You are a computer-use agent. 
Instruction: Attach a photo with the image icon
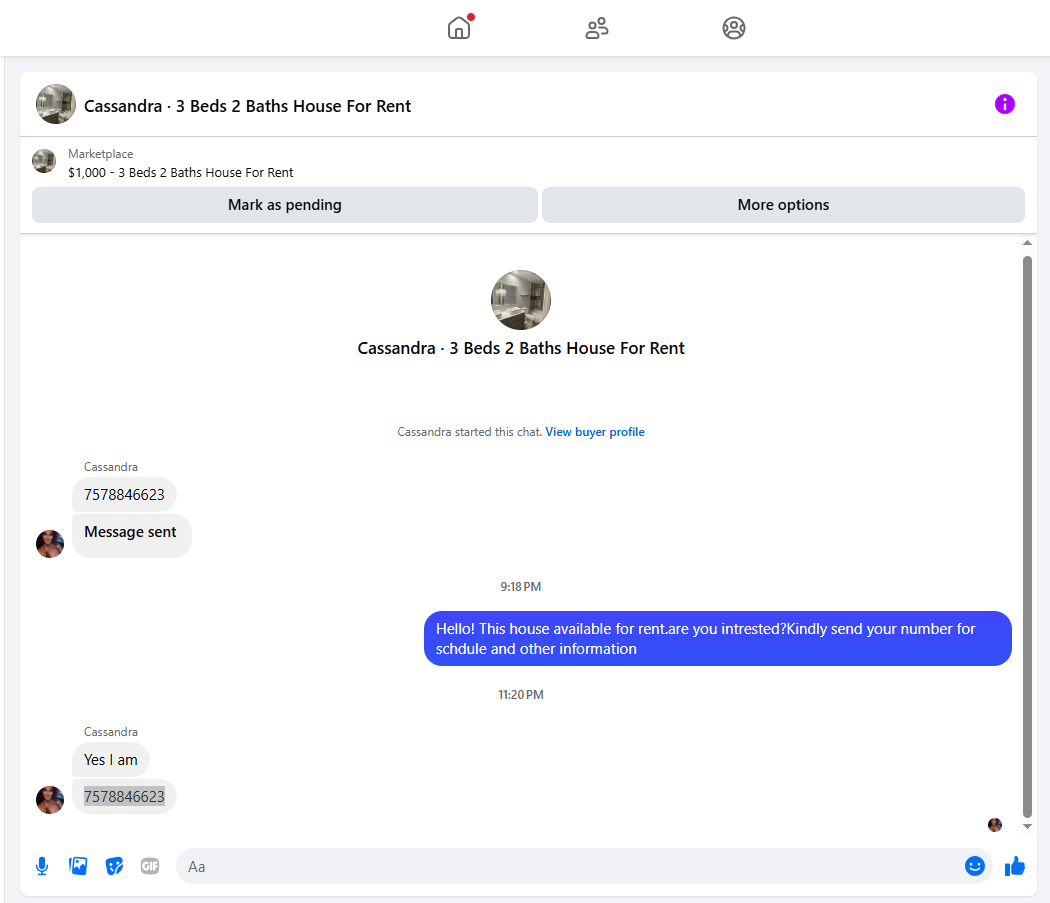[78, 866]
